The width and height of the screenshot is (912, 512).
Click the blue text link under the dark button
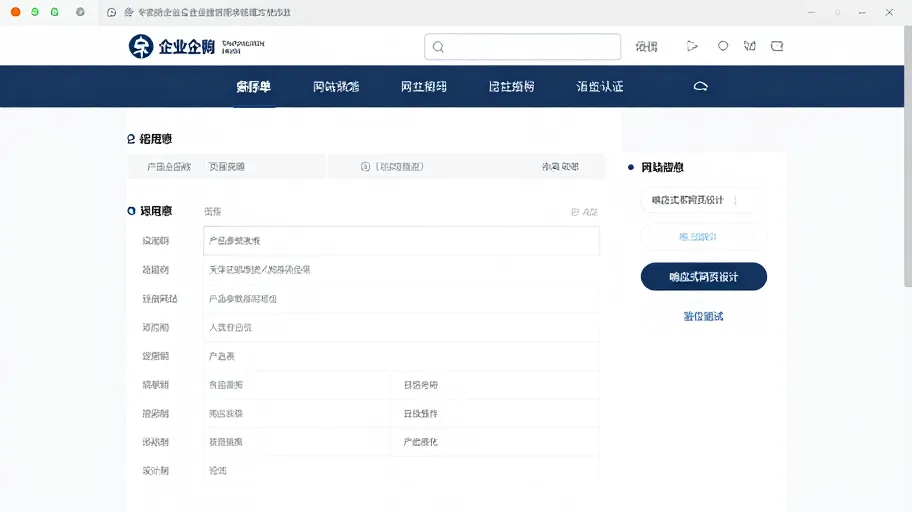click(x=703, y=317)
